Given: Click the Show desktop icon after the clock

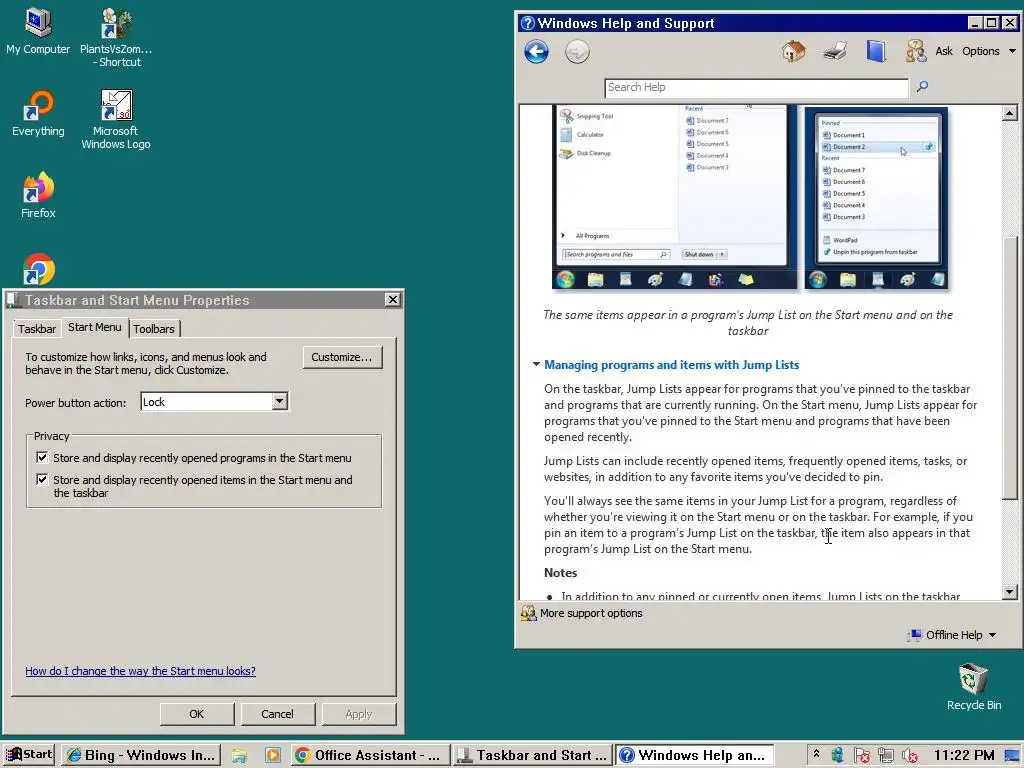Looking at the screenshot, I should click(x=1013, y=756).
